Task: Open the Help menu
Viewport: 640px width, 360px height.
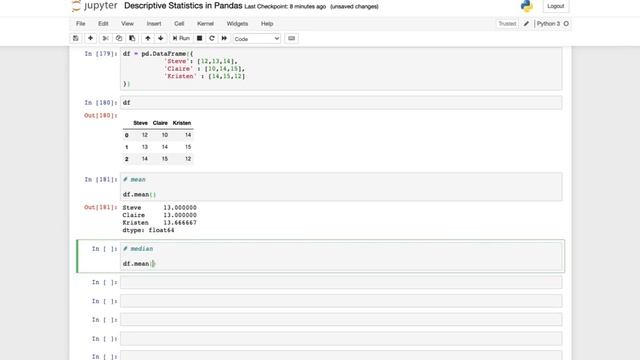Action: tap(267, 24)
